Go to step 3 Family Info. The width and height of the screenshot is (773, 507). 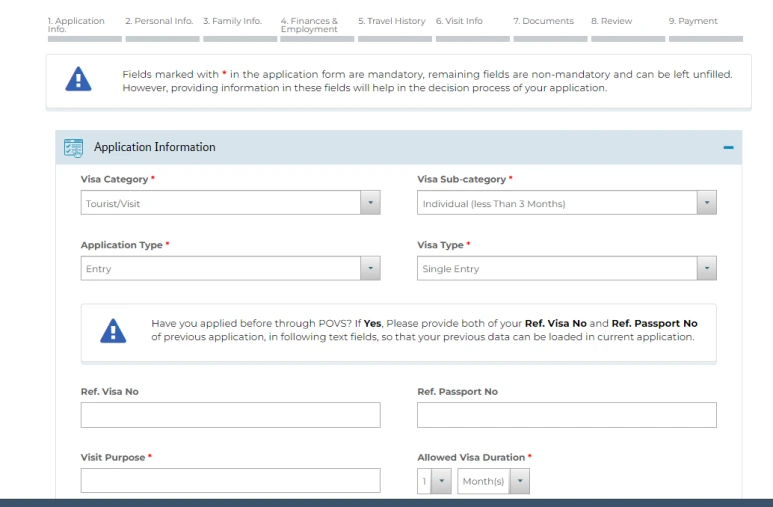(x=240, y=29)
